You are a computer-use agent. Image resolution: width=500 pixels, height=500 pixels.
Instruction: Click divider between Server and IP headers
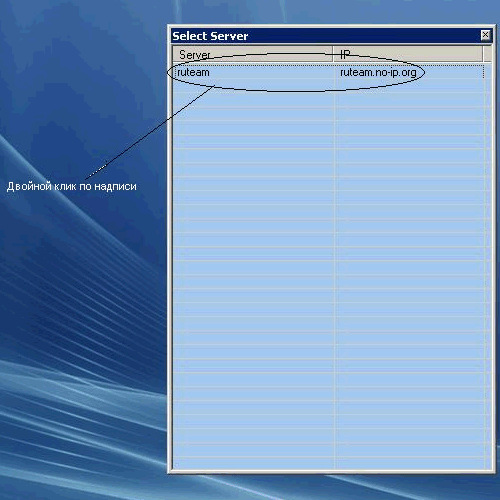(333, 54)
